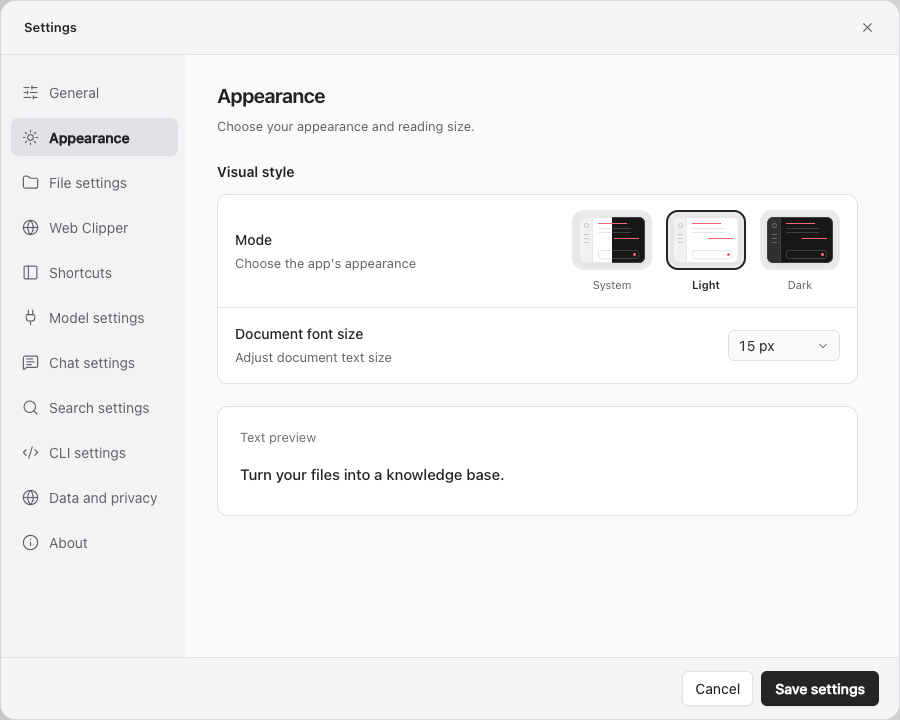Close the Settings dialog
900x720 pixels.
coord(867,28)
